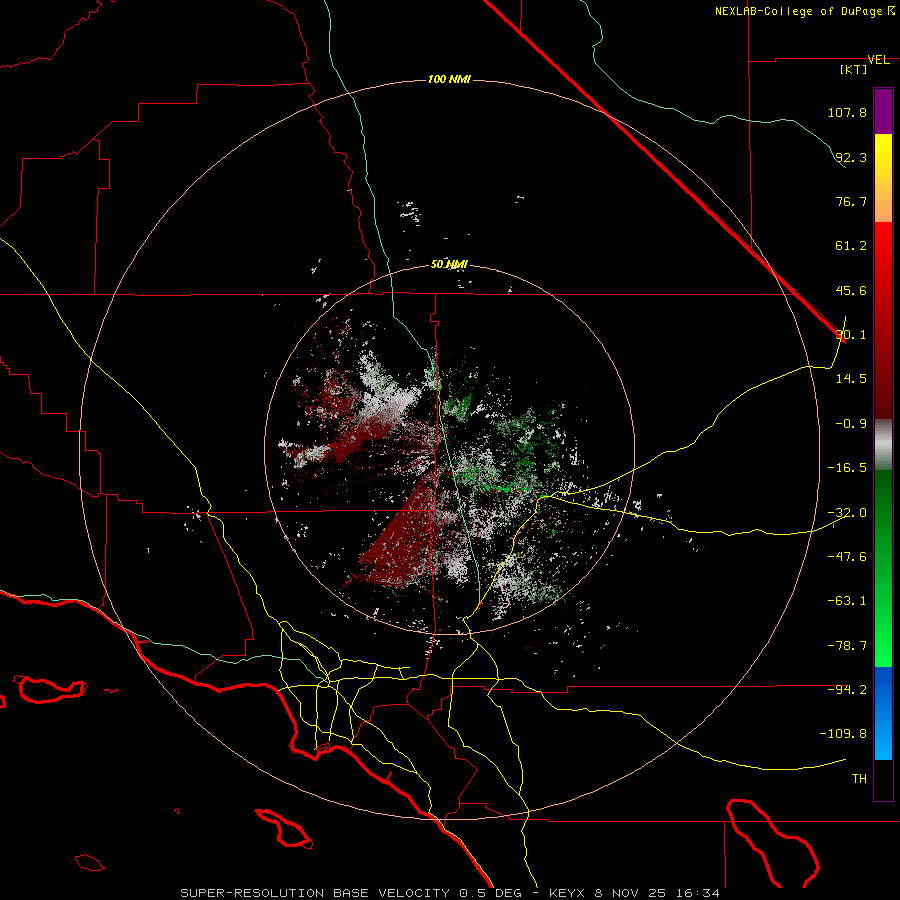
Task: Select the -0.9 scale value
Action: coord(851,424)
